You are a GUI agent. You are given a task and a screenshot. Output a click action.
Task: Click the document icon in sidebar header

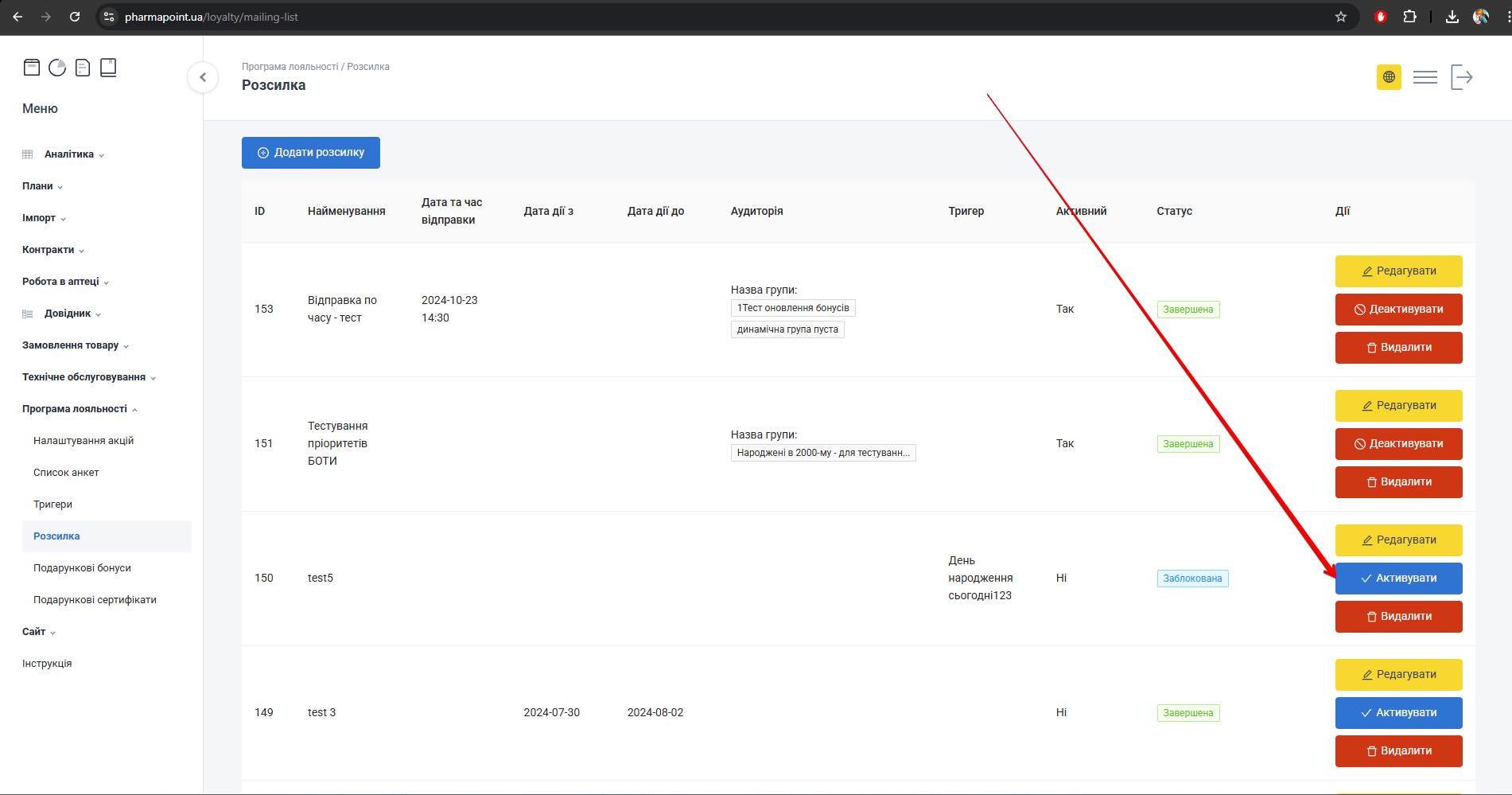pyautogui.click(x=83, y=68)
